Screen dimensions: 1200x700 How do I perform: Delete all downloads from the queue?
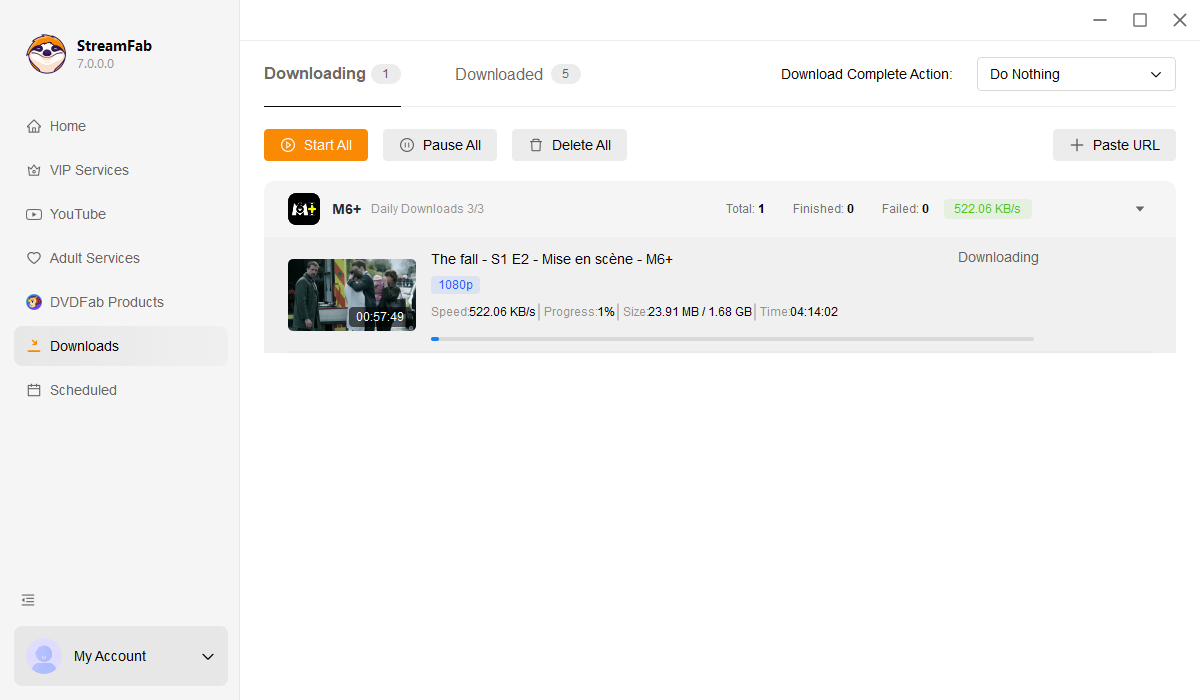(569, 145)
